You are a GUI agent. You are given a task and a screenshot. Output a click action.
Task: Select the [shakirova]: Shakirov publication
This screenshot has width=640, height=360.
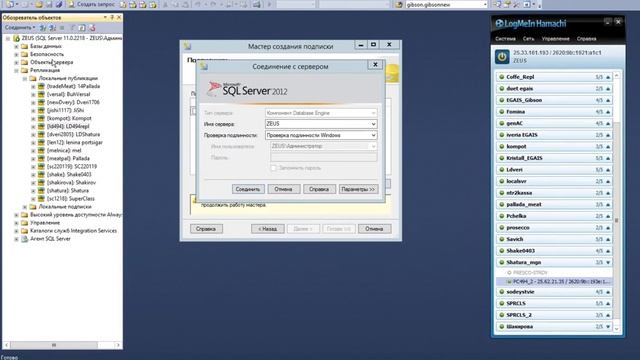click(71, 182)
